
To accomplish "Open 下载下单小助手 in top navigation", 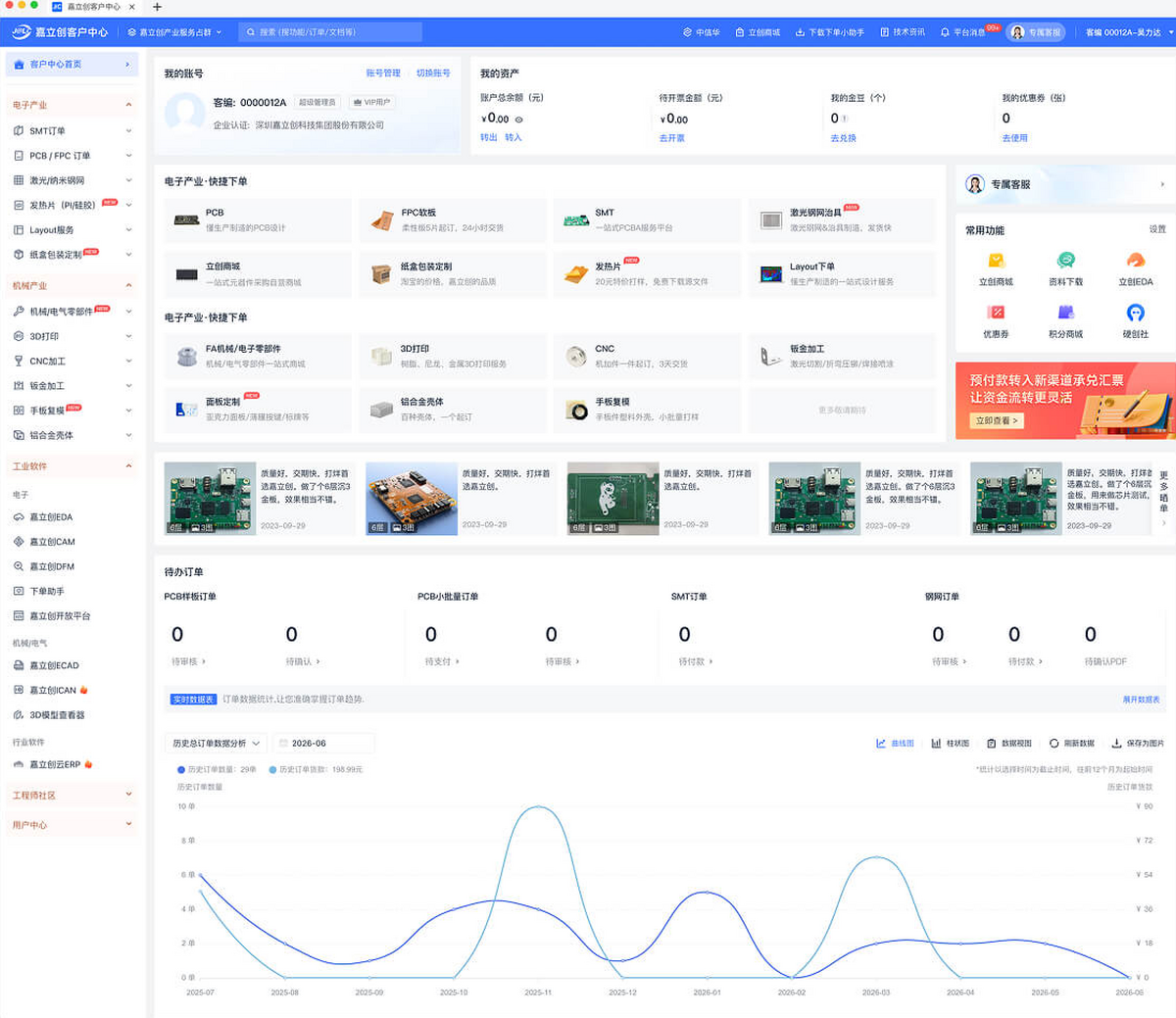I will [x=830, y=32].
